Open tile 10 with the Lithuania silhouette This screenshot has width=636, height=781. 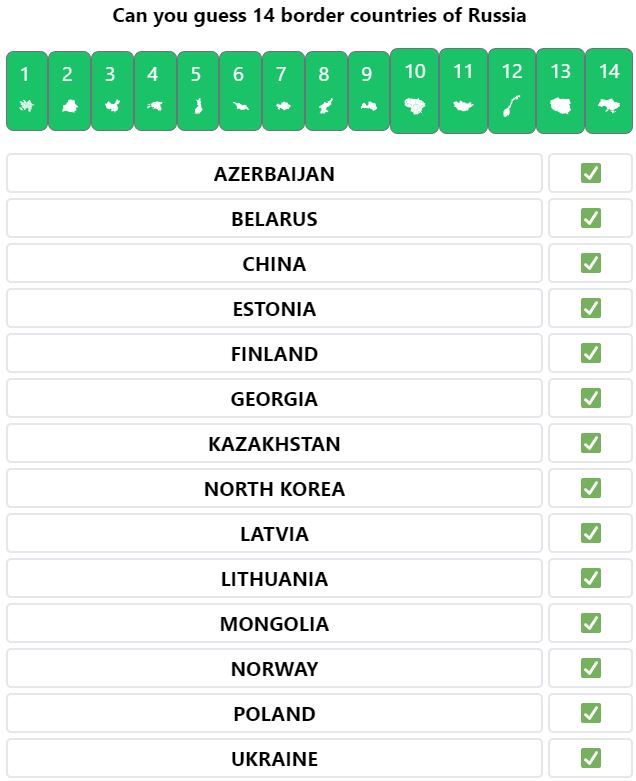[414, 91]
